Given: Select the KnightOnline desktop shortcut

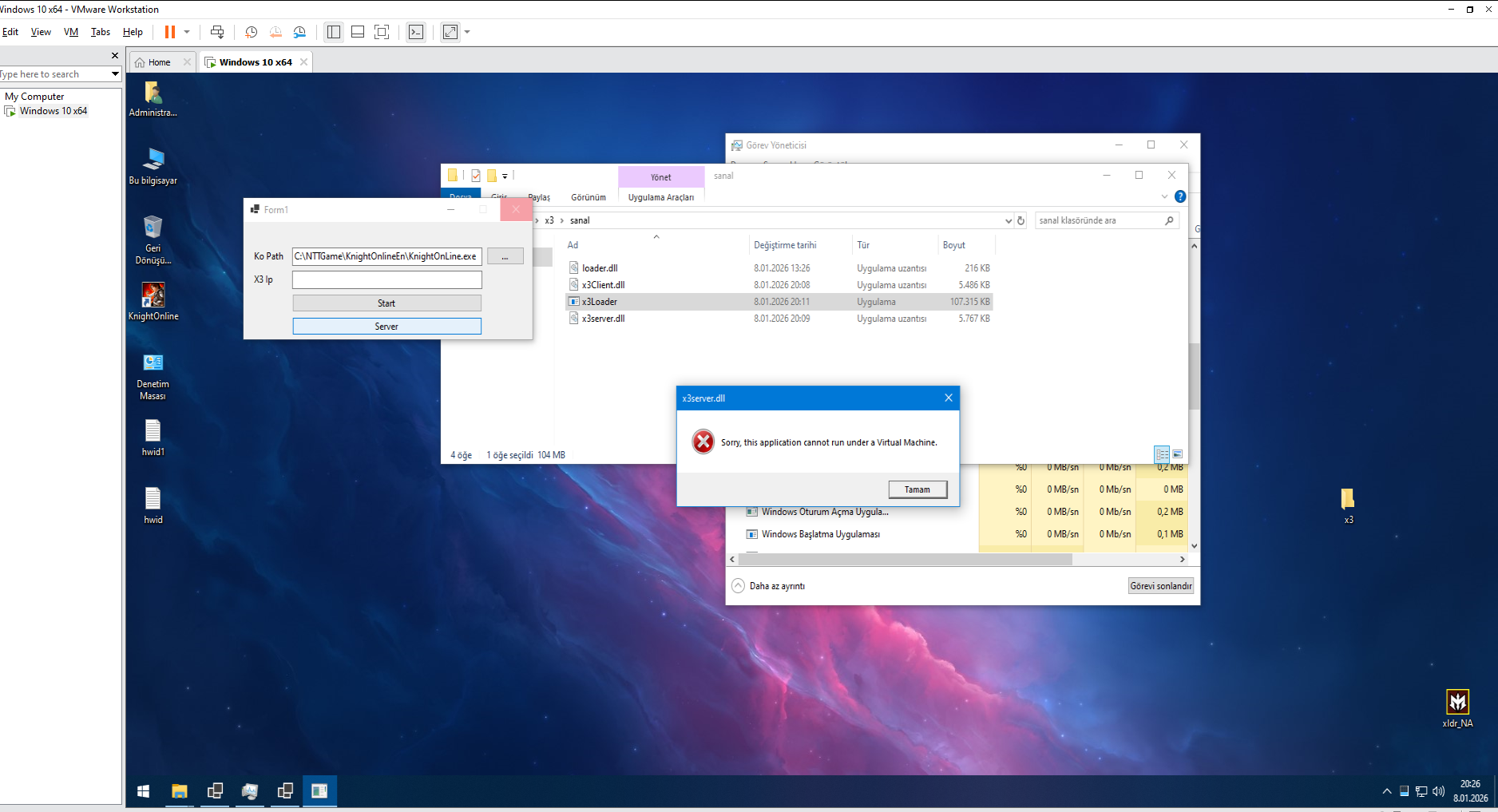Looking at the screenshot, I should [153, 302].
